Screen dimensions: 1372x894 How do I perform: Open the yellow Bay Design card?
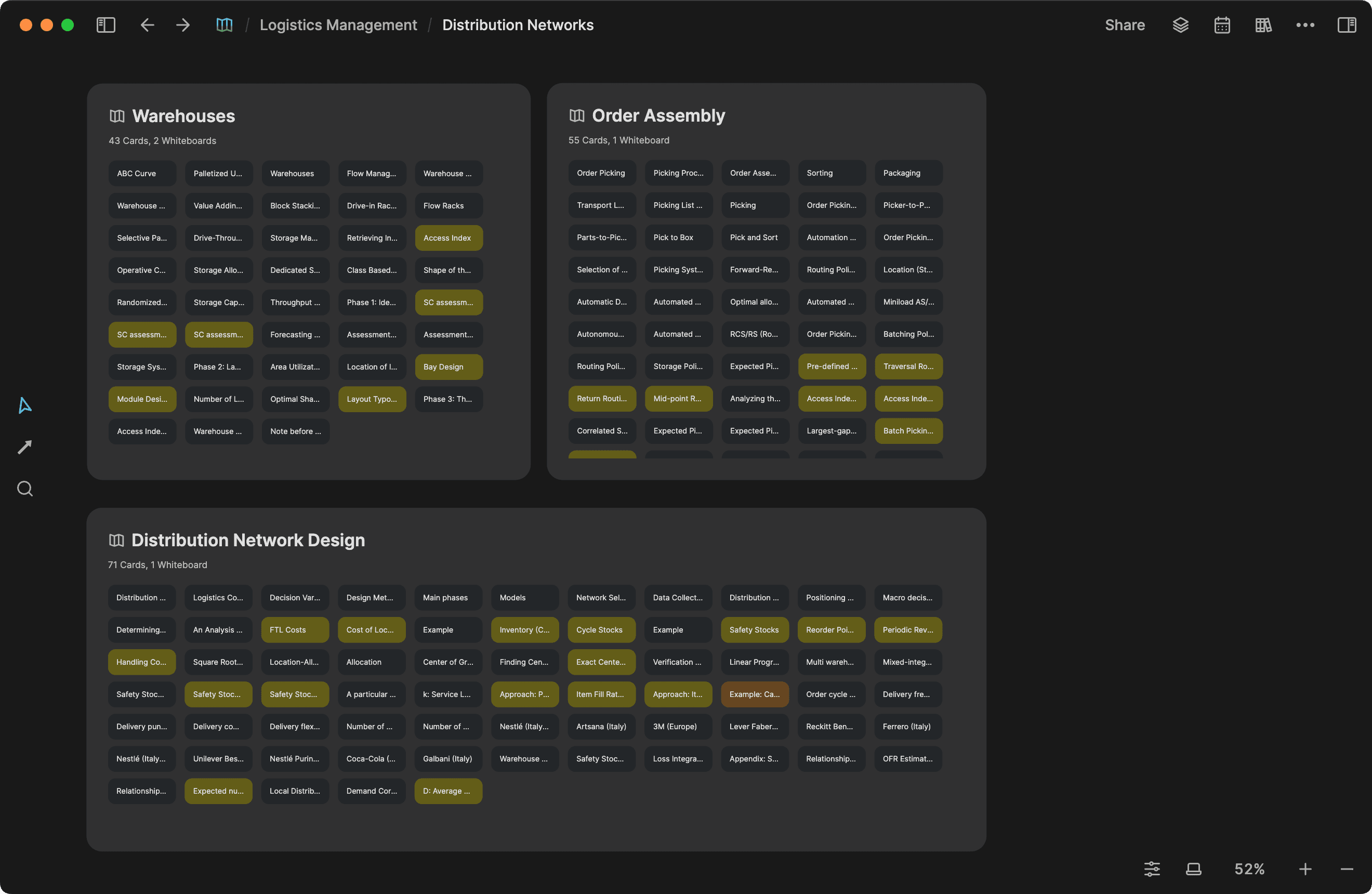coord(448,367)
